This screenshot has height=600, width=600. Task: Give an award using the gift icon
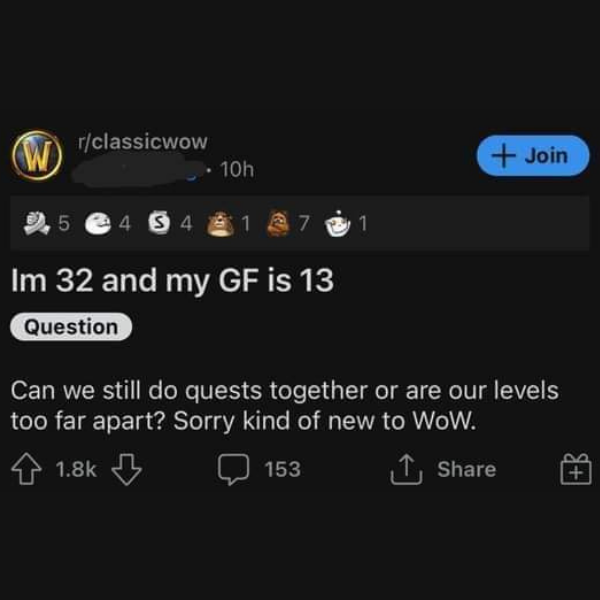tap(576, 470)
